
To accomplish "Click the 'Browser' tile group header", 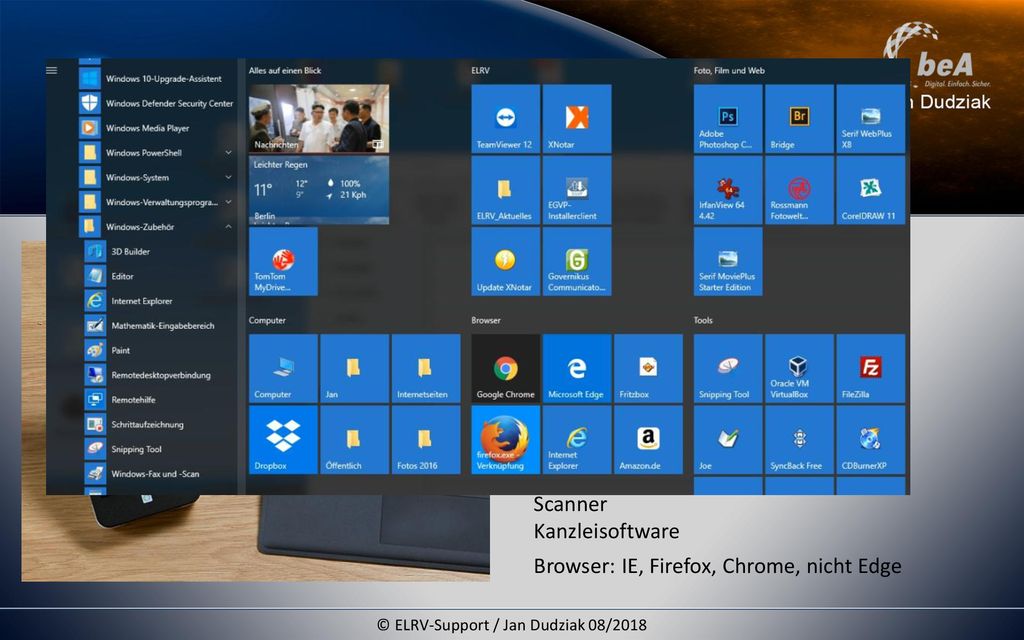I will click(486, 320).
